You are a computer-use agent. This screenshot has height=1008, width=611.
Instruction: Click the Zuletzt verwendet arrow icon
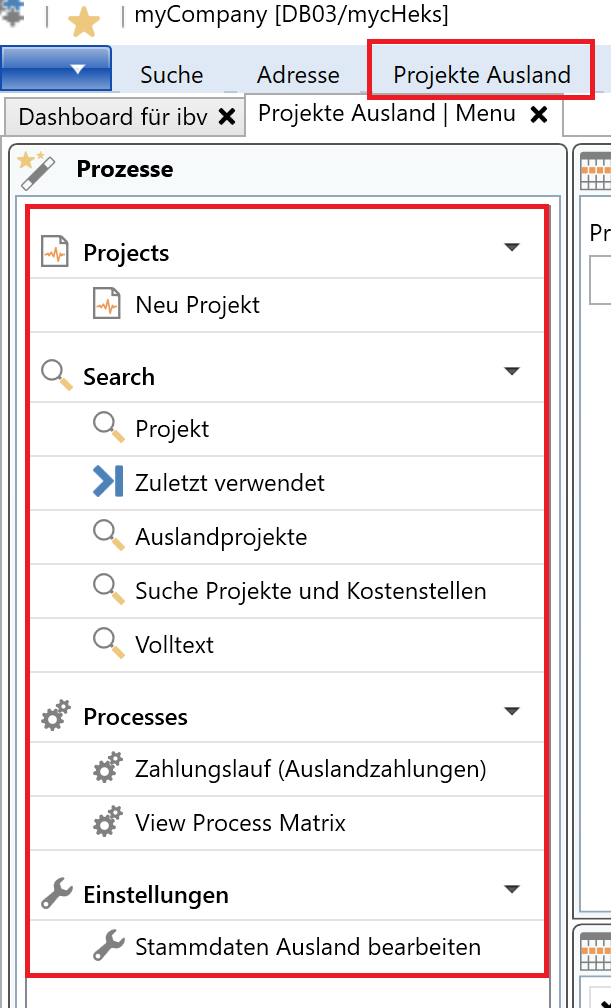click(x=107, y=482)
